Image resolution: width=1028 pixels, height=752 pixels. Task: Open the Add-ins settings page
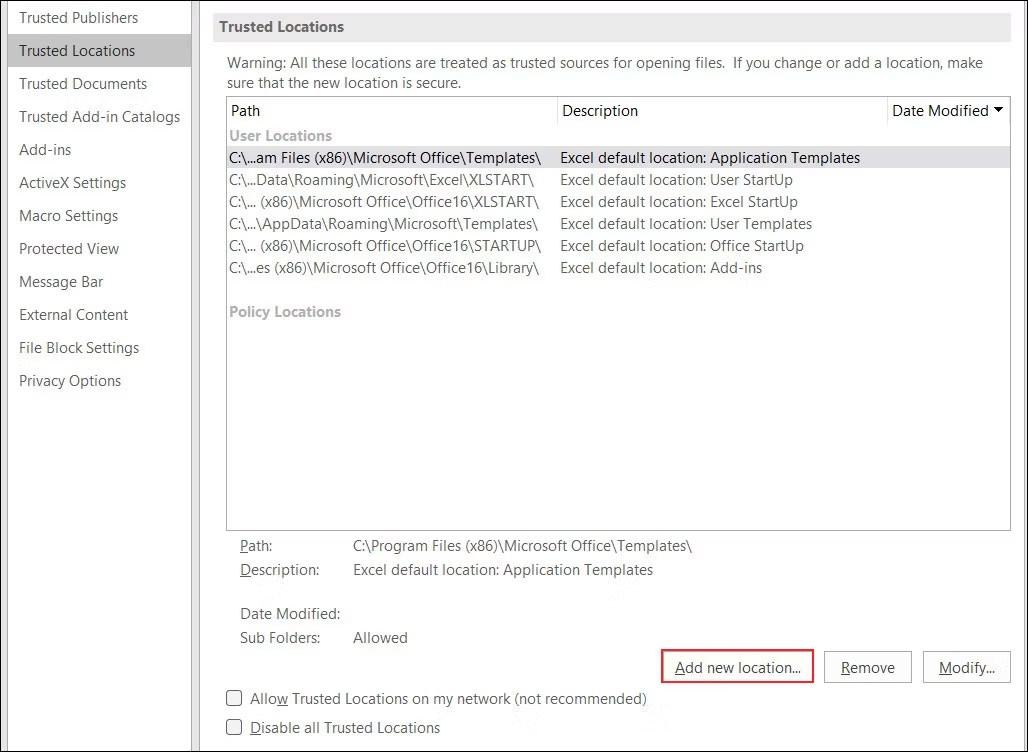click(45, 150)
